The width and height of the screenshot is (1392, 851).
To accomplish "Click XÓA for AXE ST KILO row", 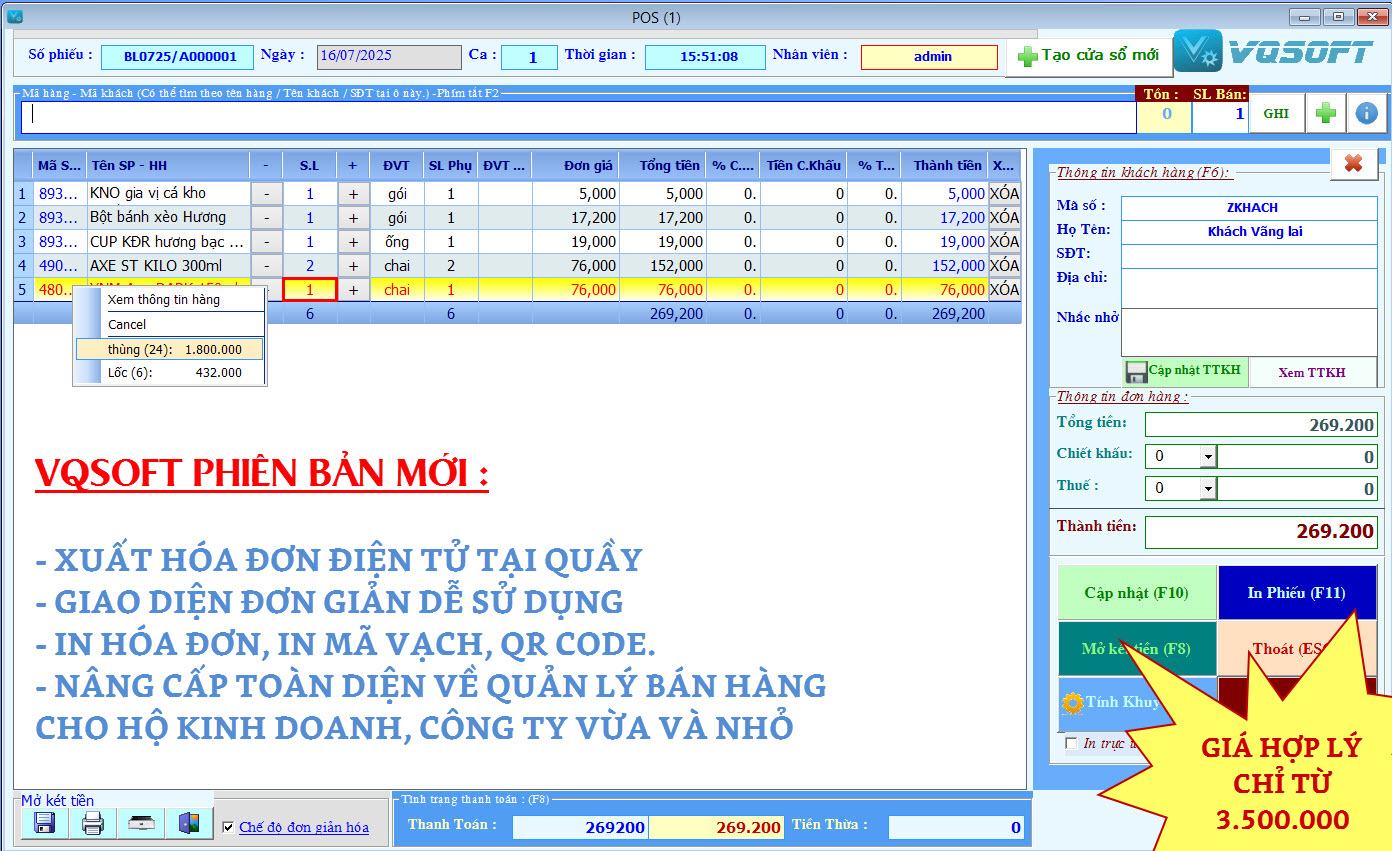I will tap(1005, 265).
